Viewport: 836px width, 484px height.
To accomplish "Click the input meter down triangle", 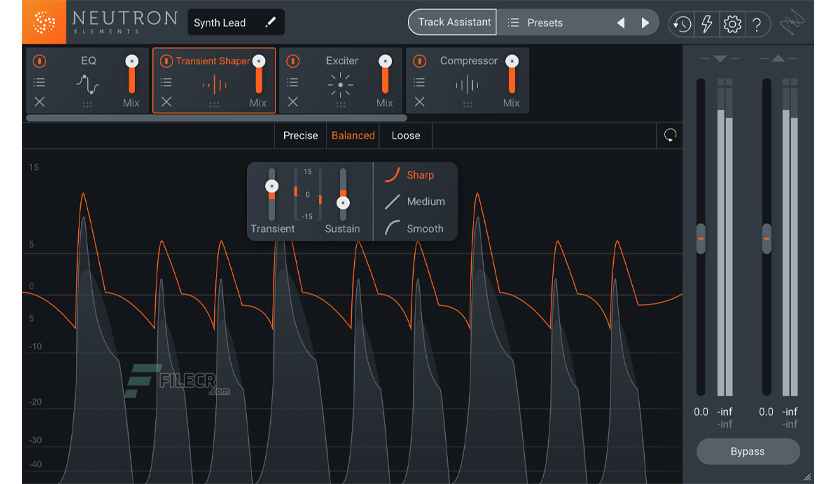I will click(x=720, y=58).
